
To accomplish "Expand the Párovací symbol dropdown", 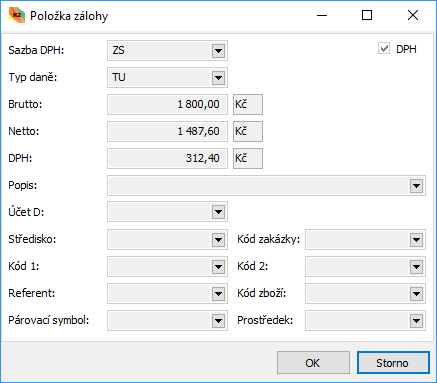I will [218, 321].
